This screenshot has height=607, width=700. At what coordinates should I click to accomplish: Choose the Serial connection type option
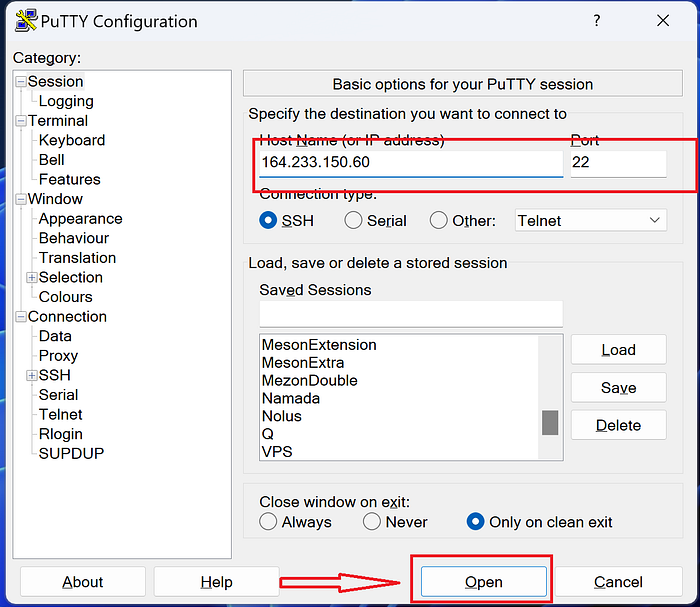tap(353, 220)
